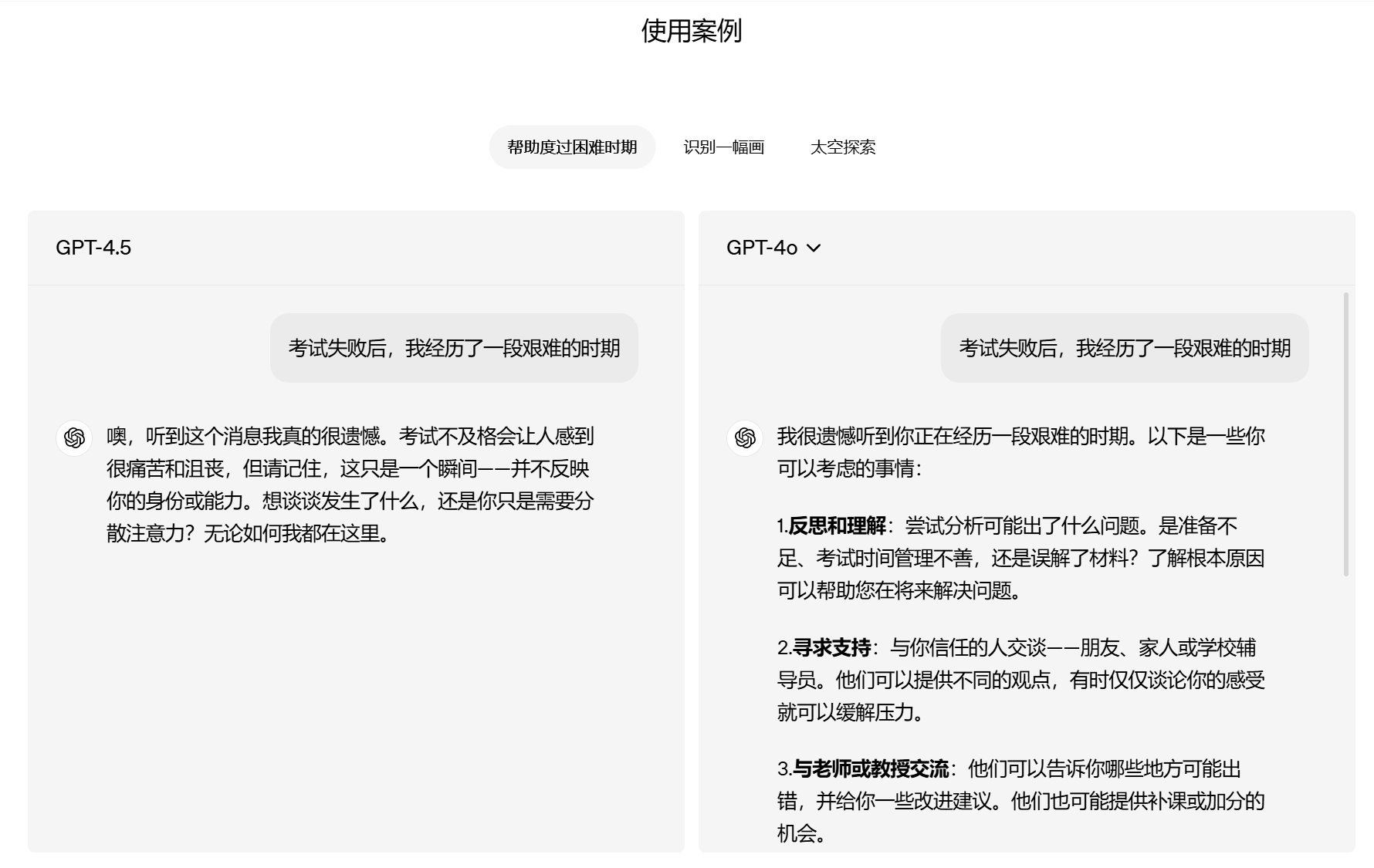Click the bold 与老师或教授交流 heading
The width and height of the screenshot is (1374, 868).
pyautogui.click(x=871, y=769)
